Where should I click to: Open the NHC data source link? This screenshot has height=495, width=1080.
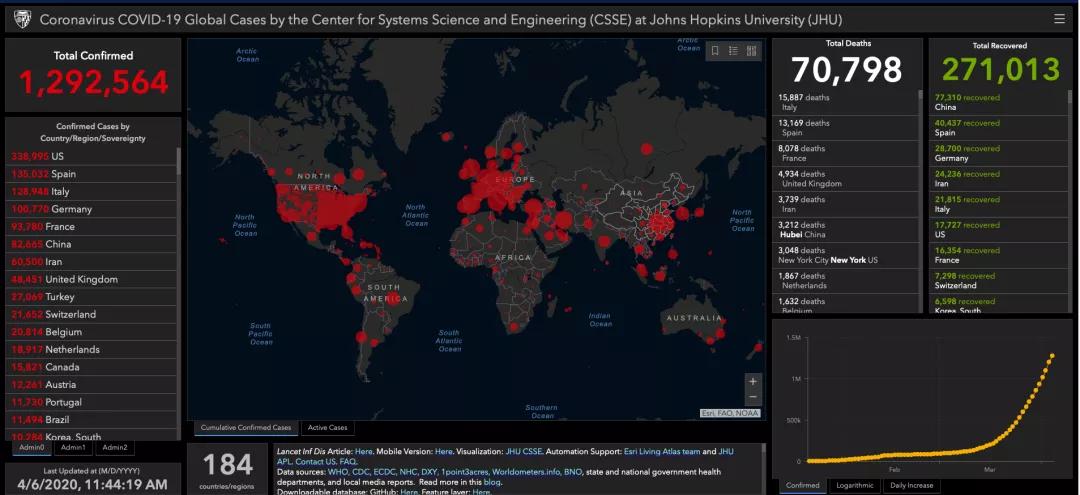408,472
